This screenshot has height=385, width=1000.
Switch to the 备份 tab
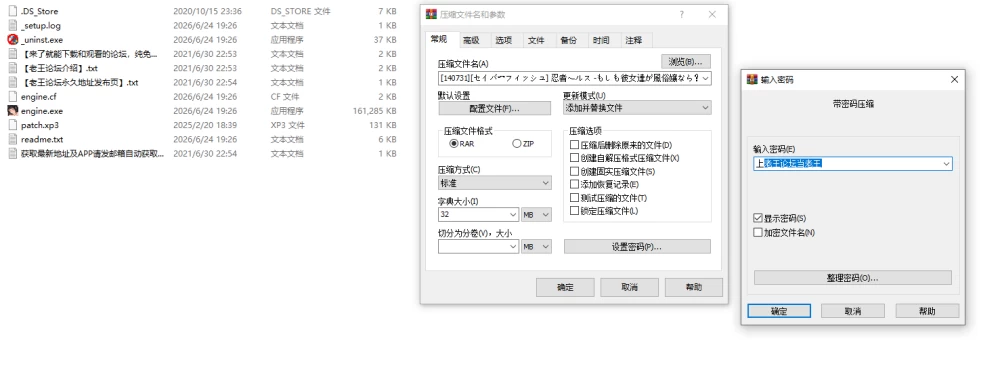point(569,40)
